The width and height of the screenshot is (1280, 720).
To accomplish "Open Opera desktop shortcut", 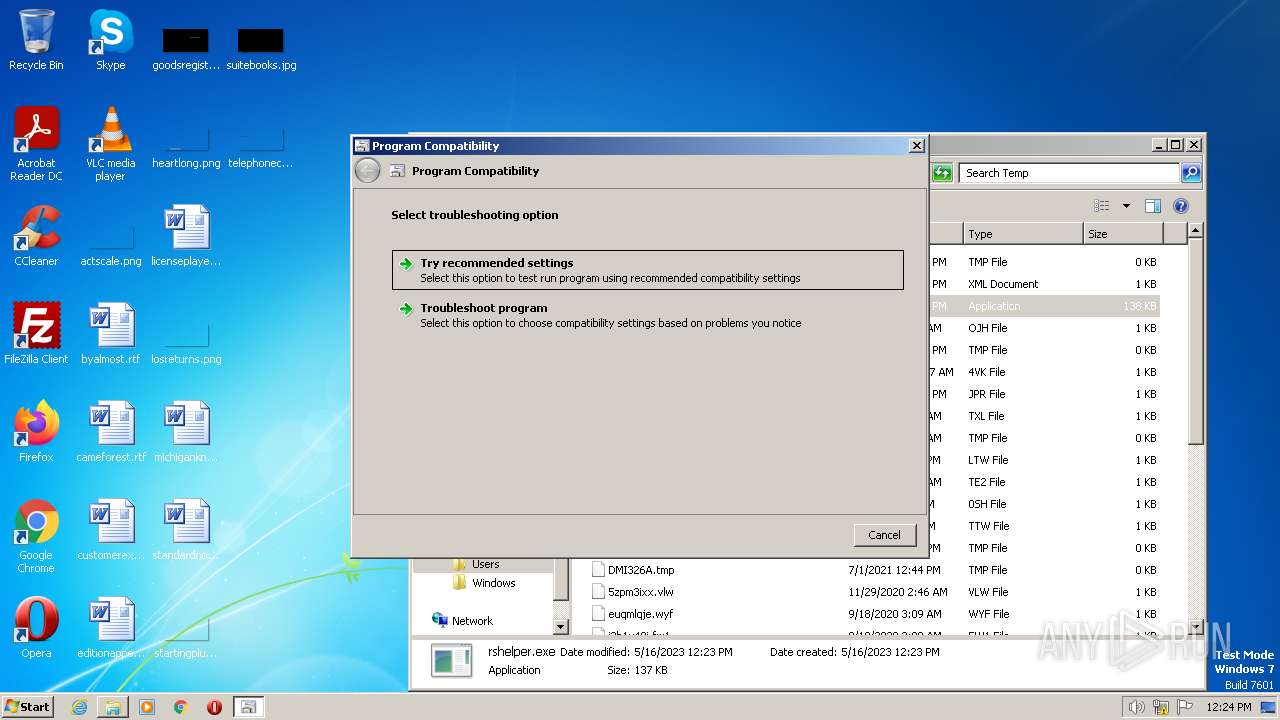I will [36, 628].
